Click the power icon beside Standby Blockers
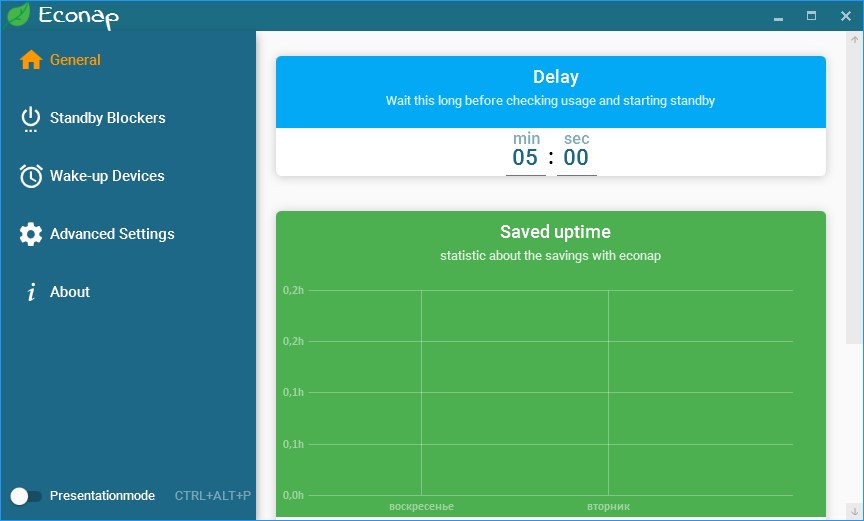Image resolution: width=864 pixels, height=521 pixels. click(31, 118)
